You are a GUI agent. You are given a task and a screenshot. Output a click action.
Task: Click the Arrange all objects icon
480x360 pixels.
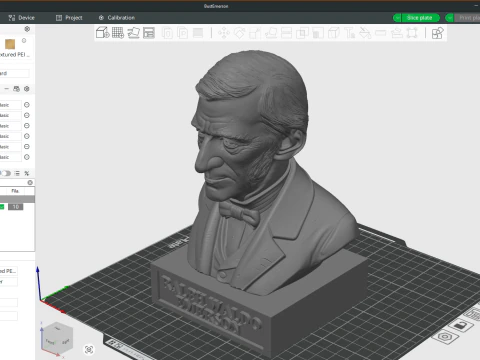[x=149, y=33]
